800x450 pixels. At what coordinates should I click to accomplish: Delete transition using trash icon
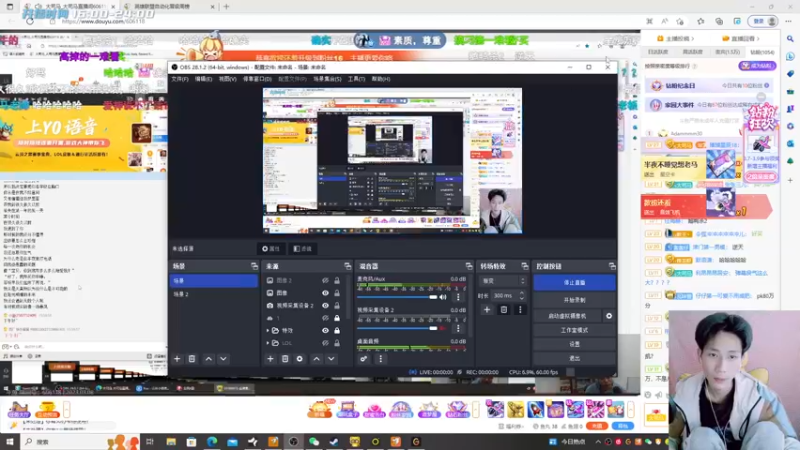tap(504, 309)
